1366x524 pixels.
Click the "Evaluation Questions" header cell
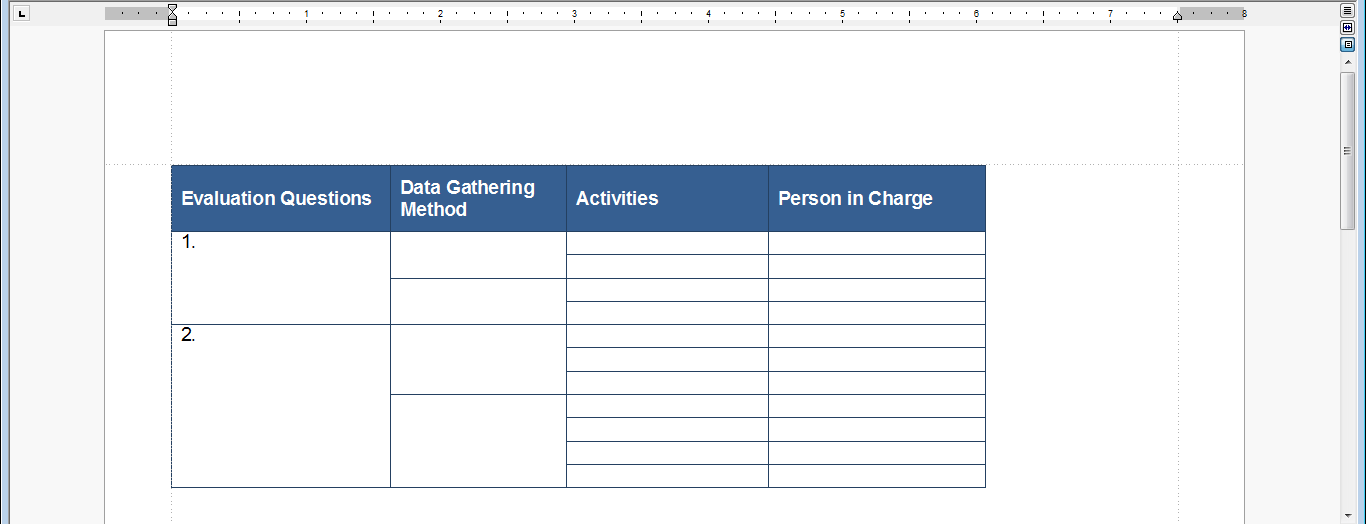pyautogui.click(x=281, y=198)
